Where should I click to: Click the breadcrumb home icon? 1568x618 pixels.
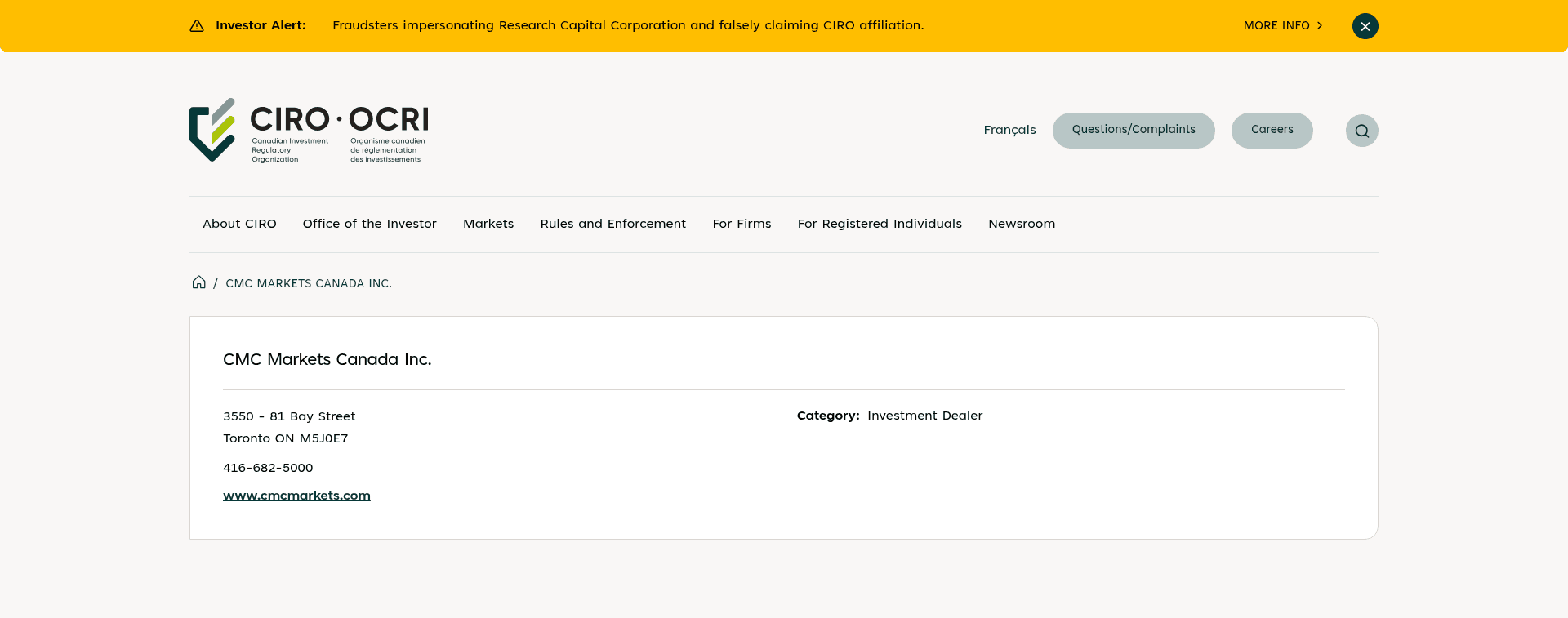click(x=198, y=282)
